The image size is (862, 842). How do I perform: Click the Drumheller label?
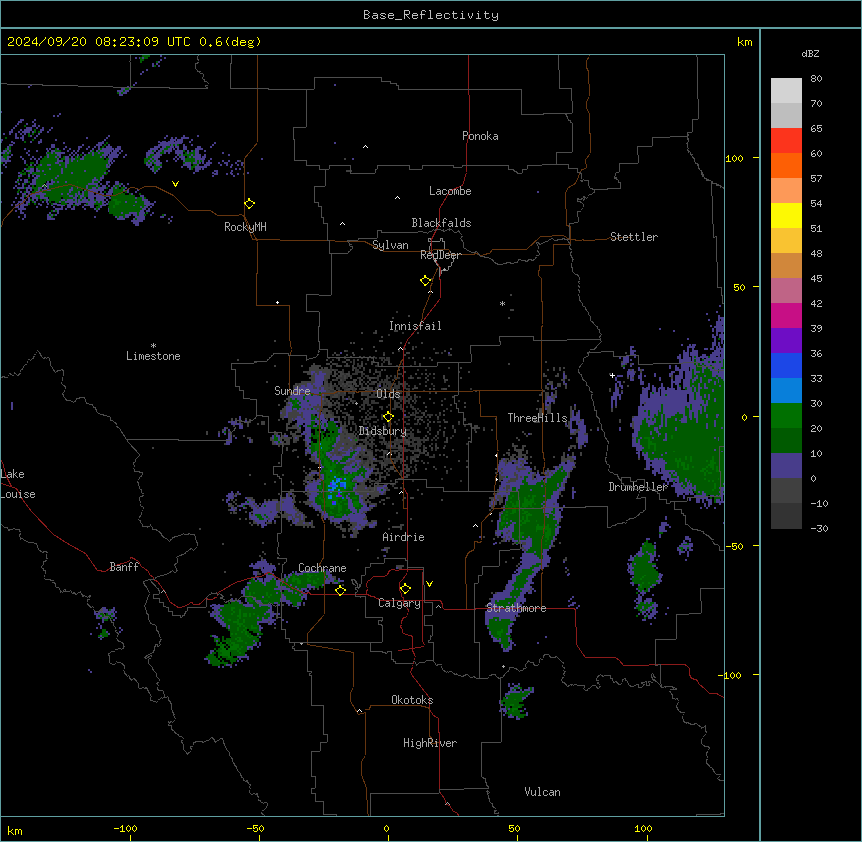pos(638,487)
